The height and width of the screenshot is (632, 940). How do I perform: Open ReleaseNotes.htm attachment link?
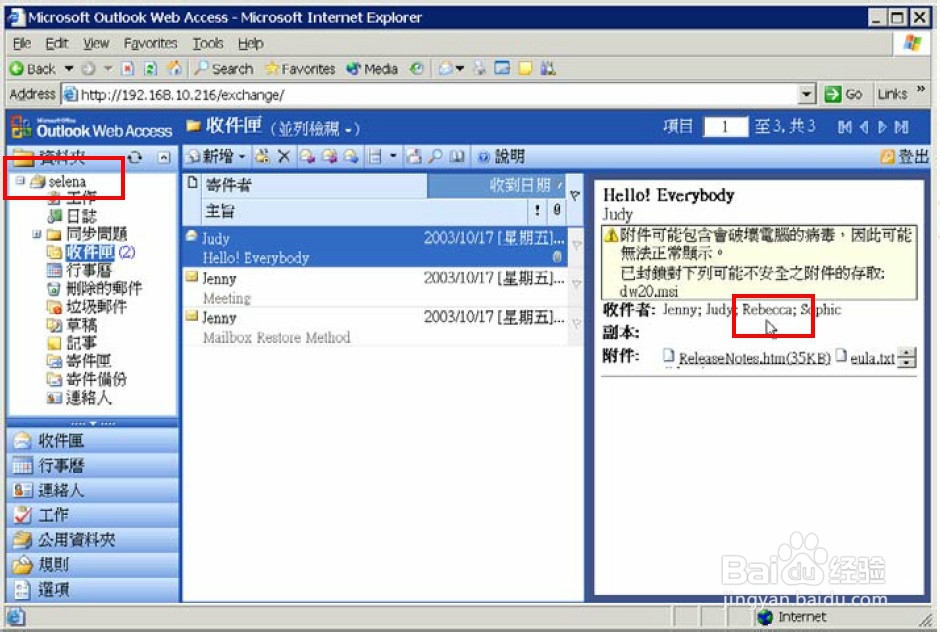tap(754, 358)
